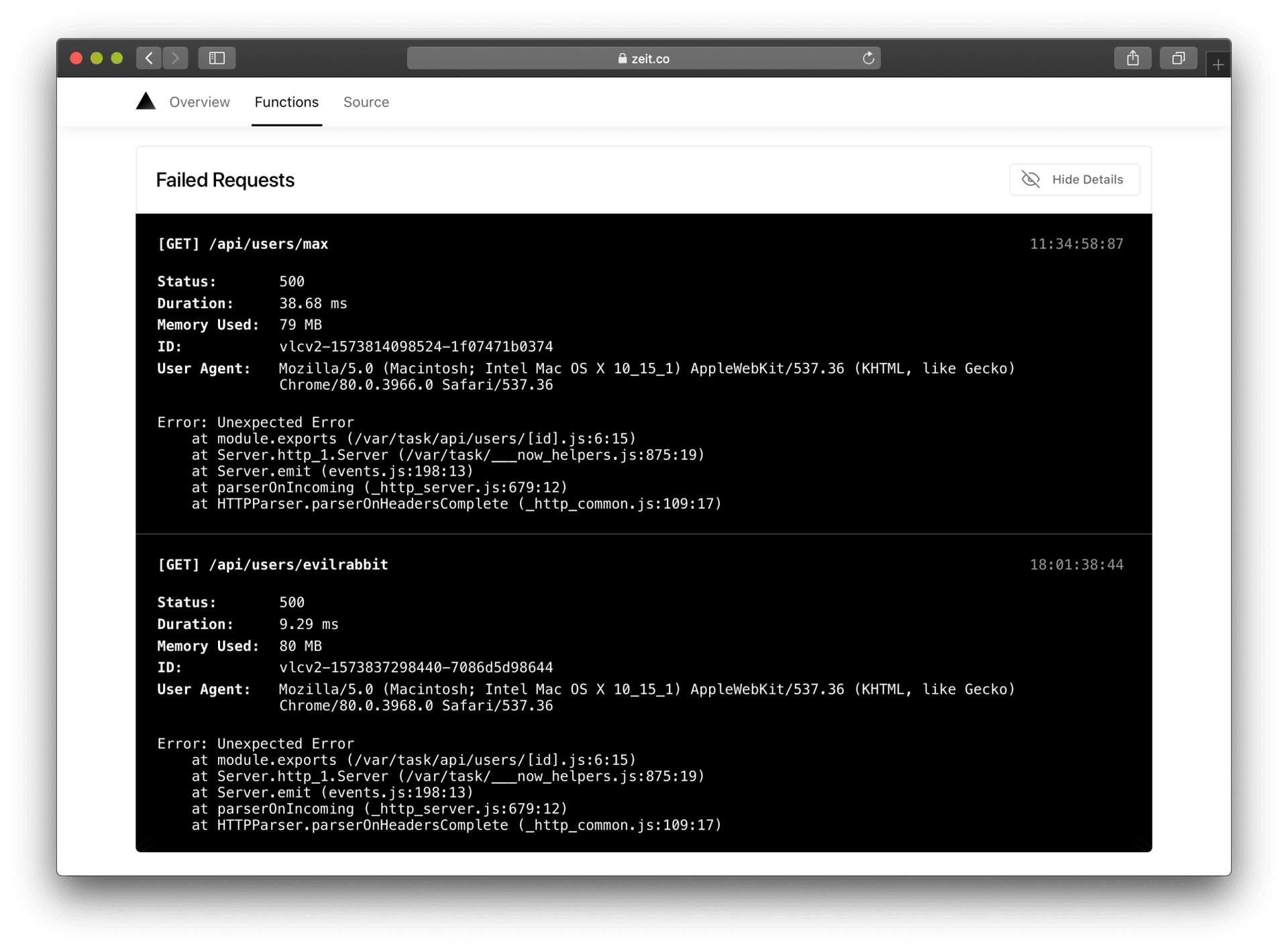Click the browser back arrow
The height and width of the screenshot is (951, 1288).
pos(149,58)
